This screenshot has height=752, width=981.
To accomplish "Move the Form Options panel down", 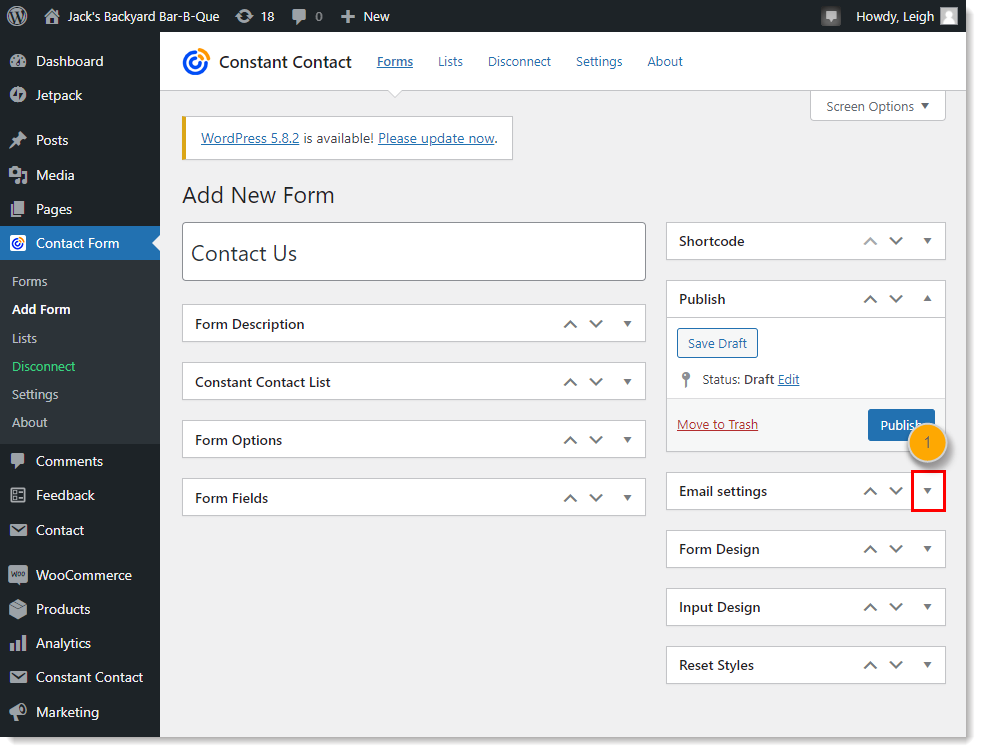I will coord(596,440).
